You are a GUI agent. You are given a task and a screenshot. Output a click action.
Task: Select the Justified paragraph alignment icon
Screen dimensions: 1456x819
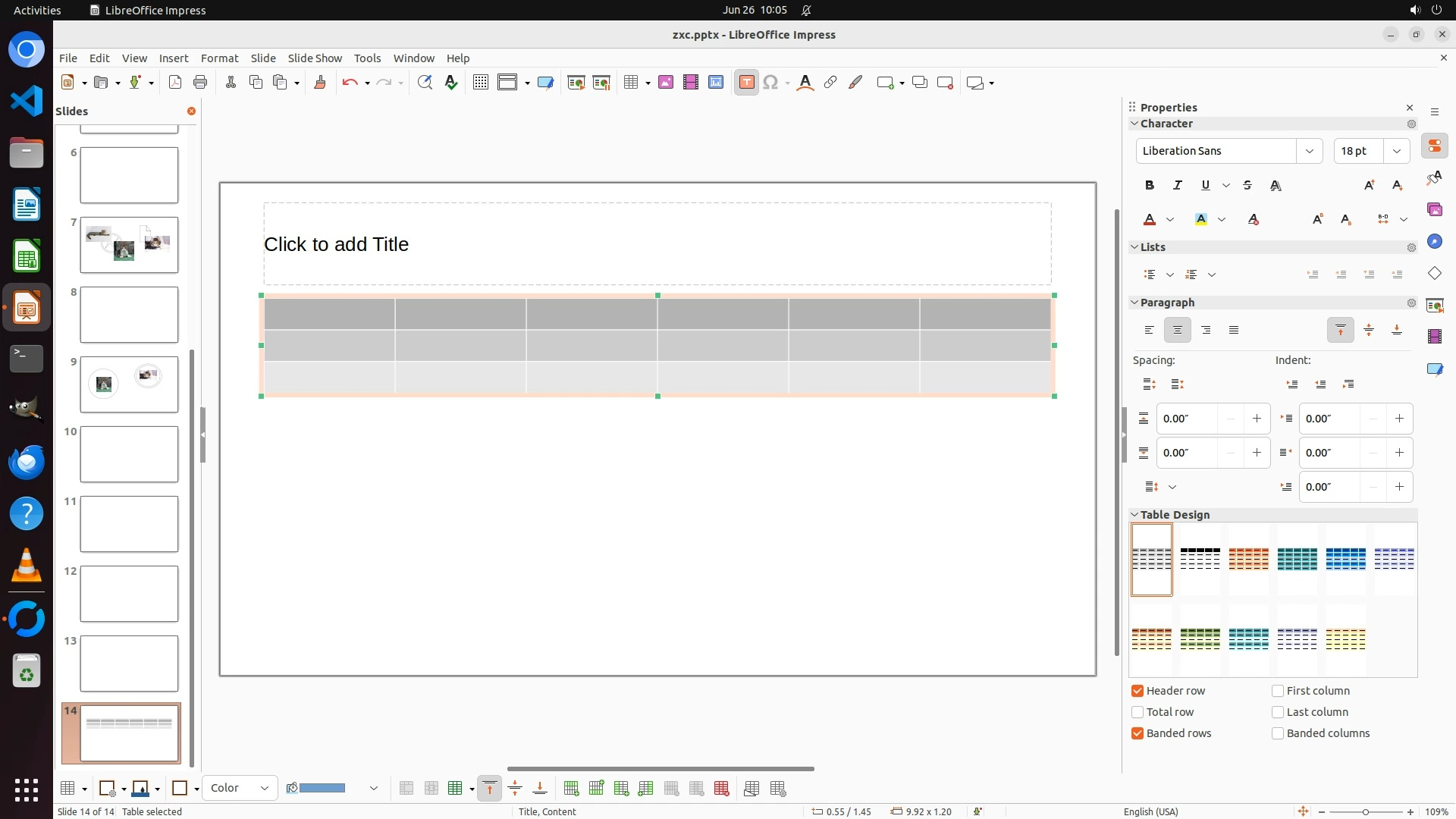pyautogui.click(x=1234, y=330)
